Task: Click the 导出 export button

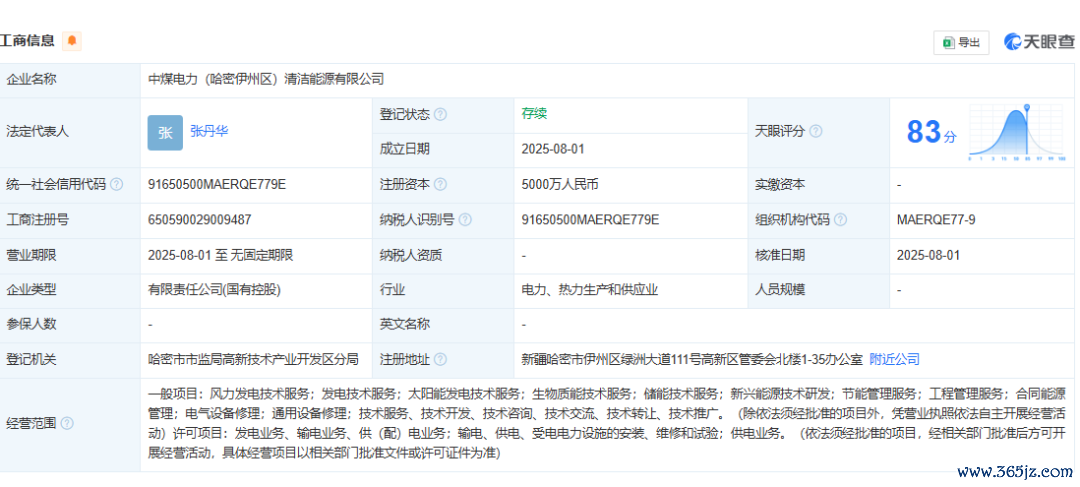Action: click(x=962, y=42)
